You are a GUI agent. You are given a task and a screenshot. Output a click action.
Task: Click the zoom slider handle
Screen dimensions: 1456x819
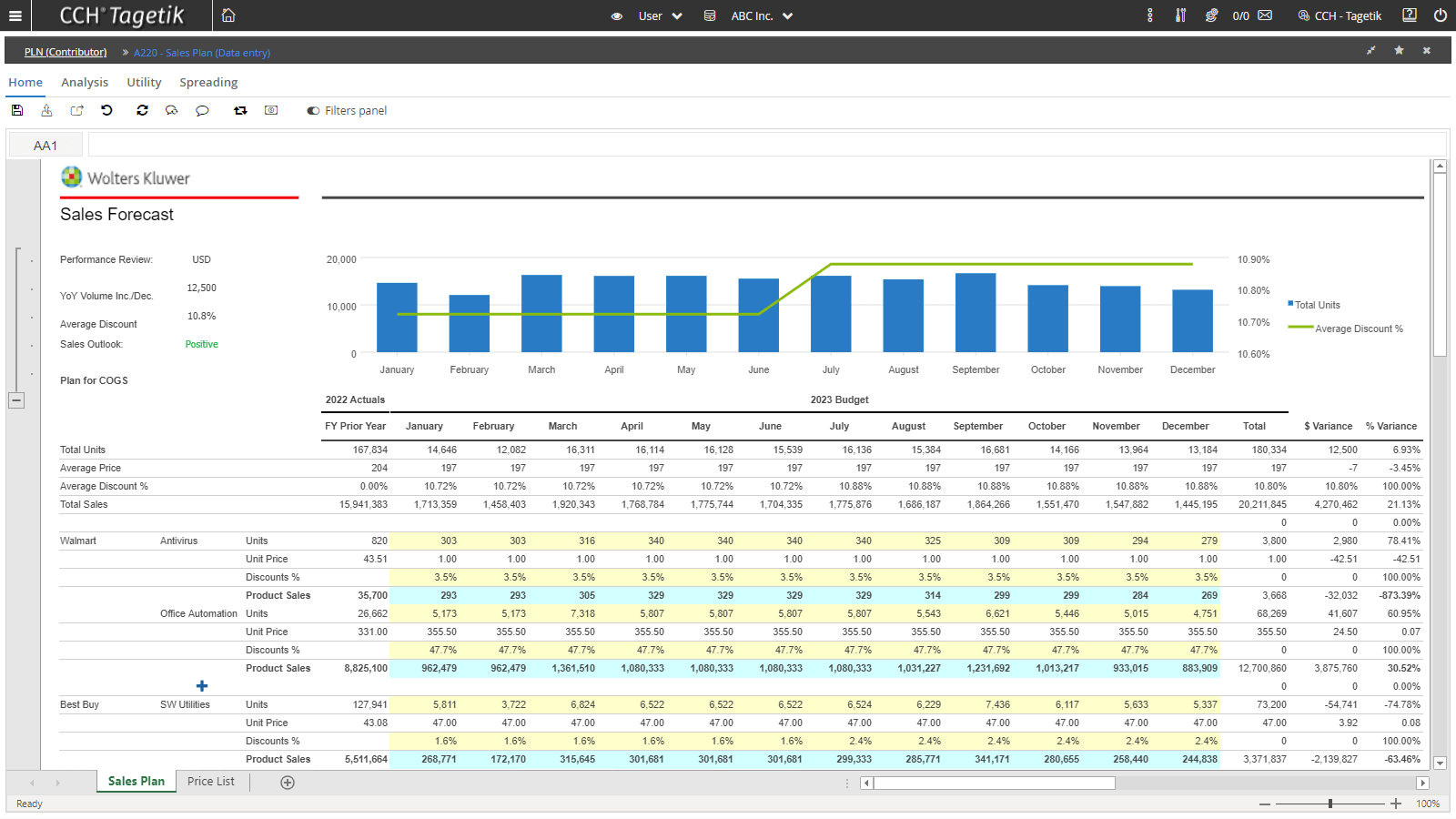pyautogui.click(x=1330, y=804)
